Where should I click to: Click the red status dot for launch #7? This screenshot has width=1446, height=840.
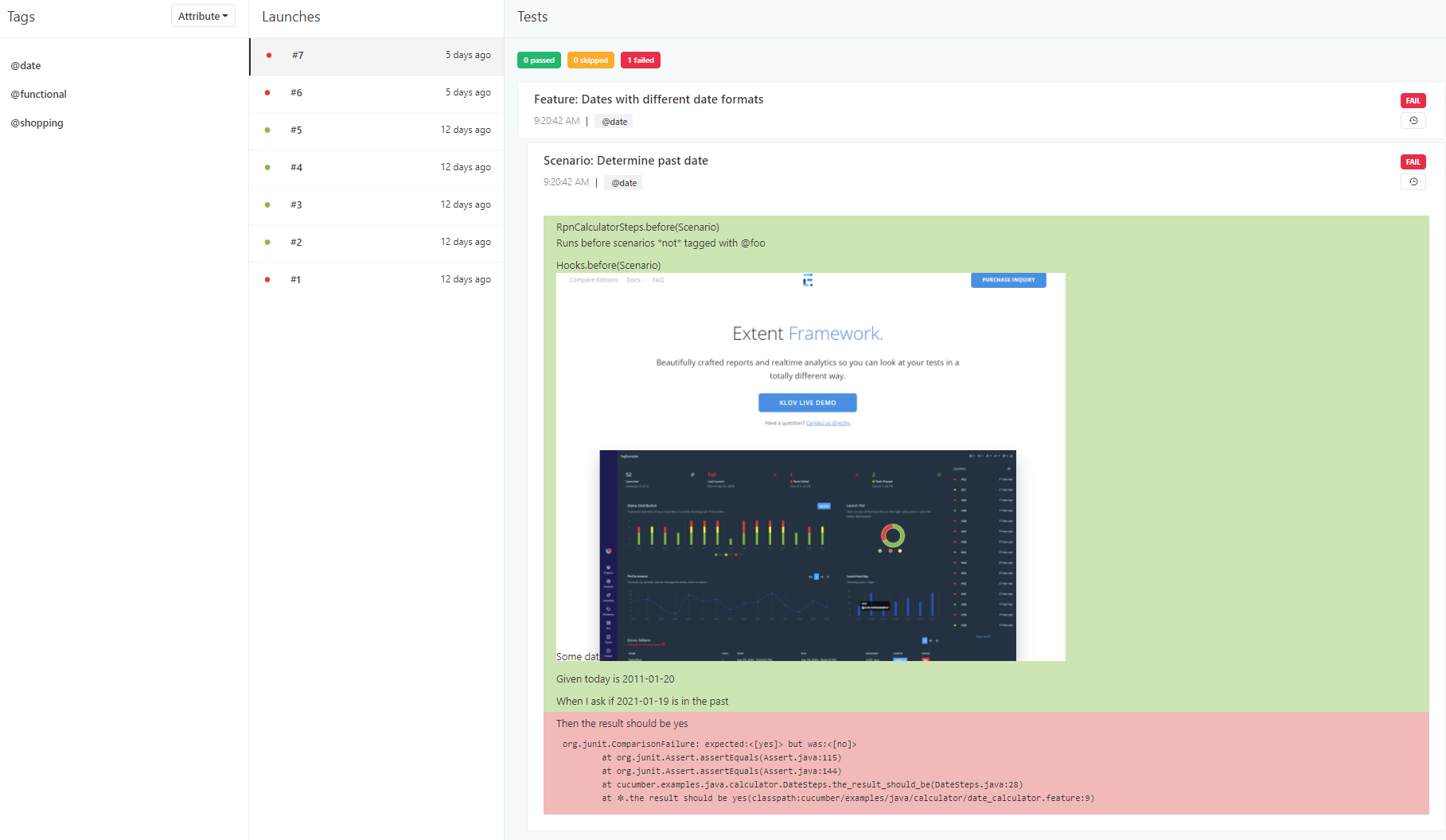point(269,56)
